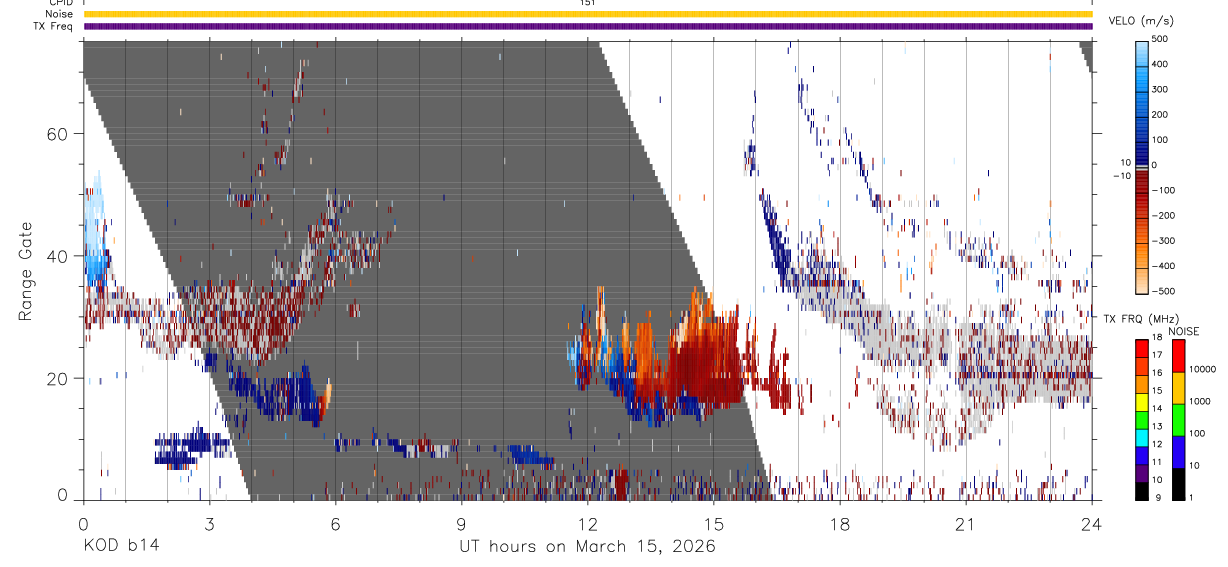Pick the green 13–14 MHz TX FRQ swatch
This screenshot has height=567, width=1228.
1142,420
